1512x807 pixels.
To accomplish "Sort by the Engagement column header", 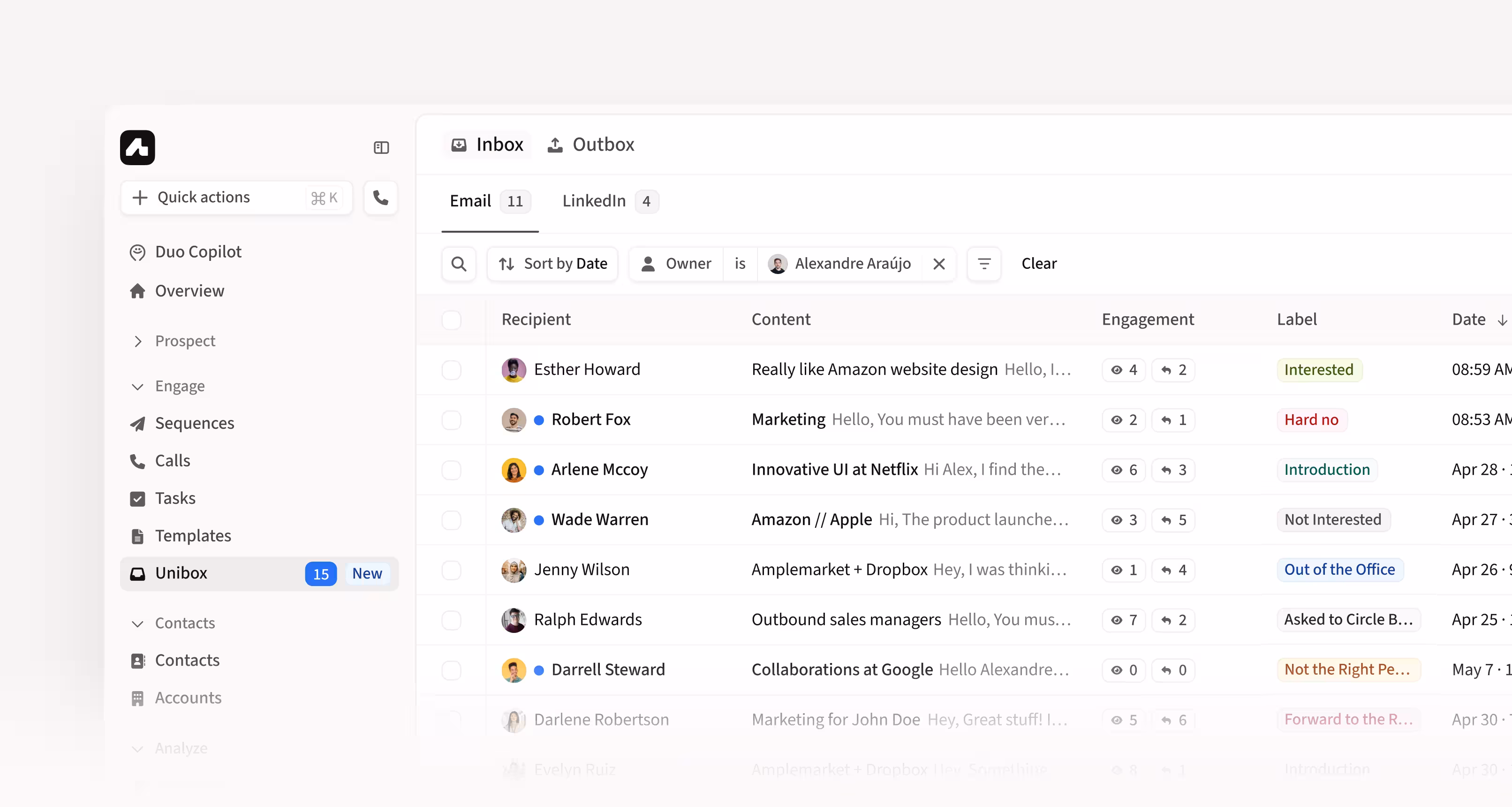I will [x=1148, y=320].
